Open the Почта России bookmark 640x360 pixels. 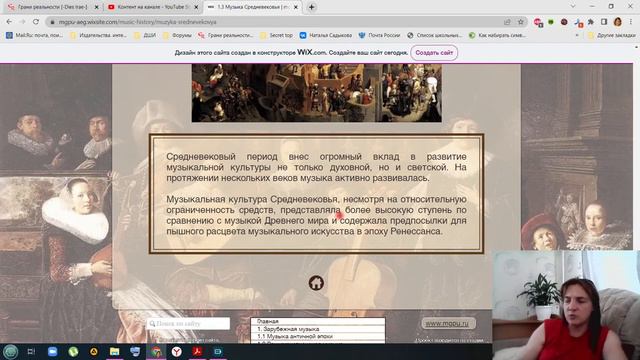(379, 36)
